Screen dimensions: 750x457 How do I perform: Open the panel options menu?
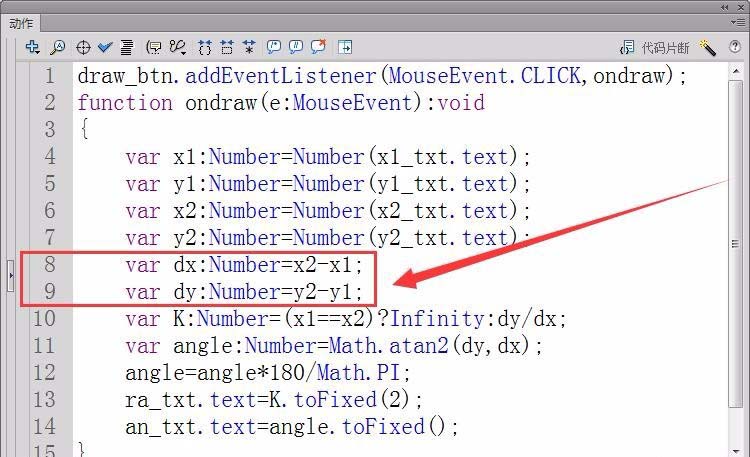pyautogui.click(x=738, y=22)
